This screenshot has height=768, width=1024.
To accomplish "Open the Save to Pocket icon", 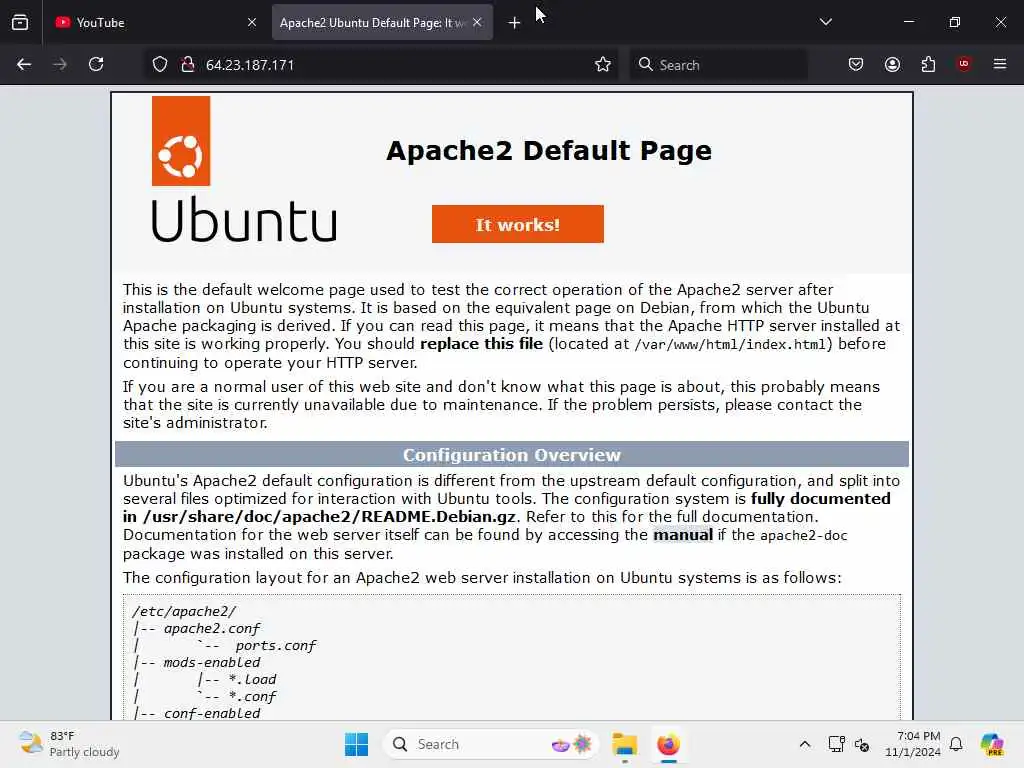I will [x=856, y=64].
